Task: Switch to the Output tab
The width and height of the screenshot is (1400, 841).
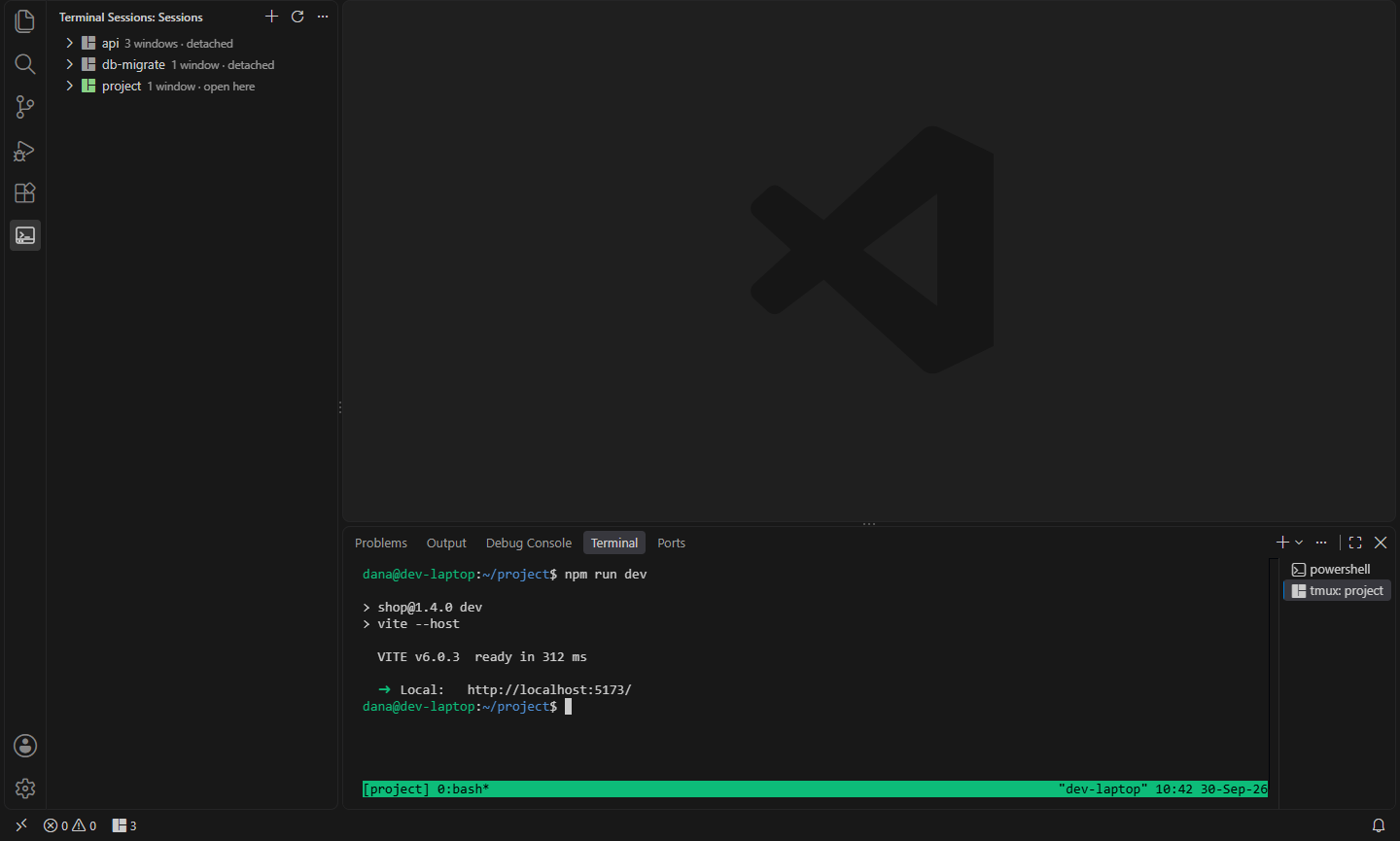Action: point(446,543)
